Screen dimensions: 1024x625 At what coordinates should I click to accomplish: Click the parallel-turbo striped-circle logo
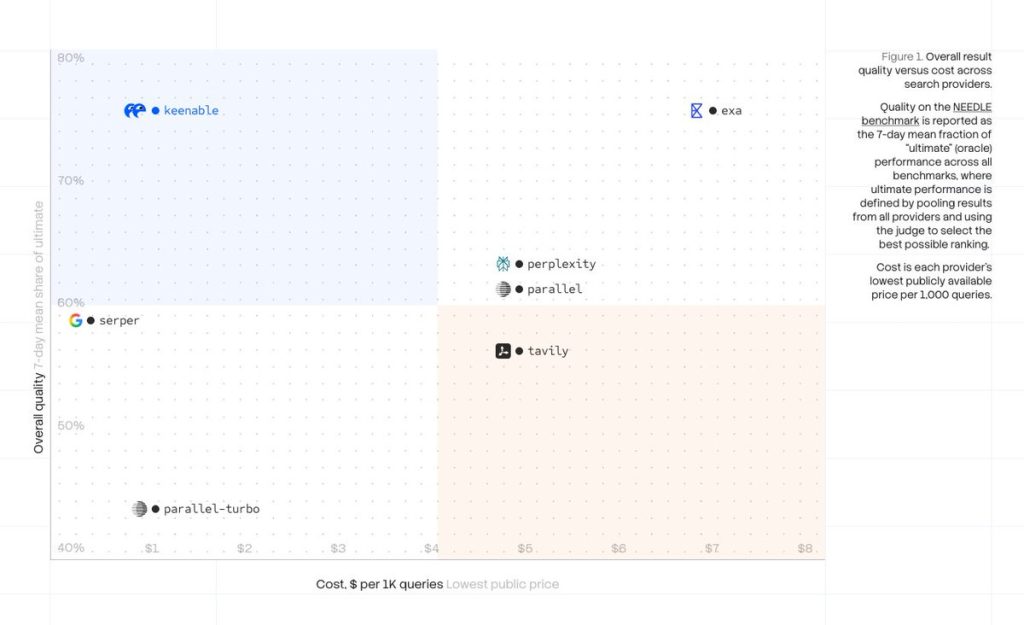point(139,509)
